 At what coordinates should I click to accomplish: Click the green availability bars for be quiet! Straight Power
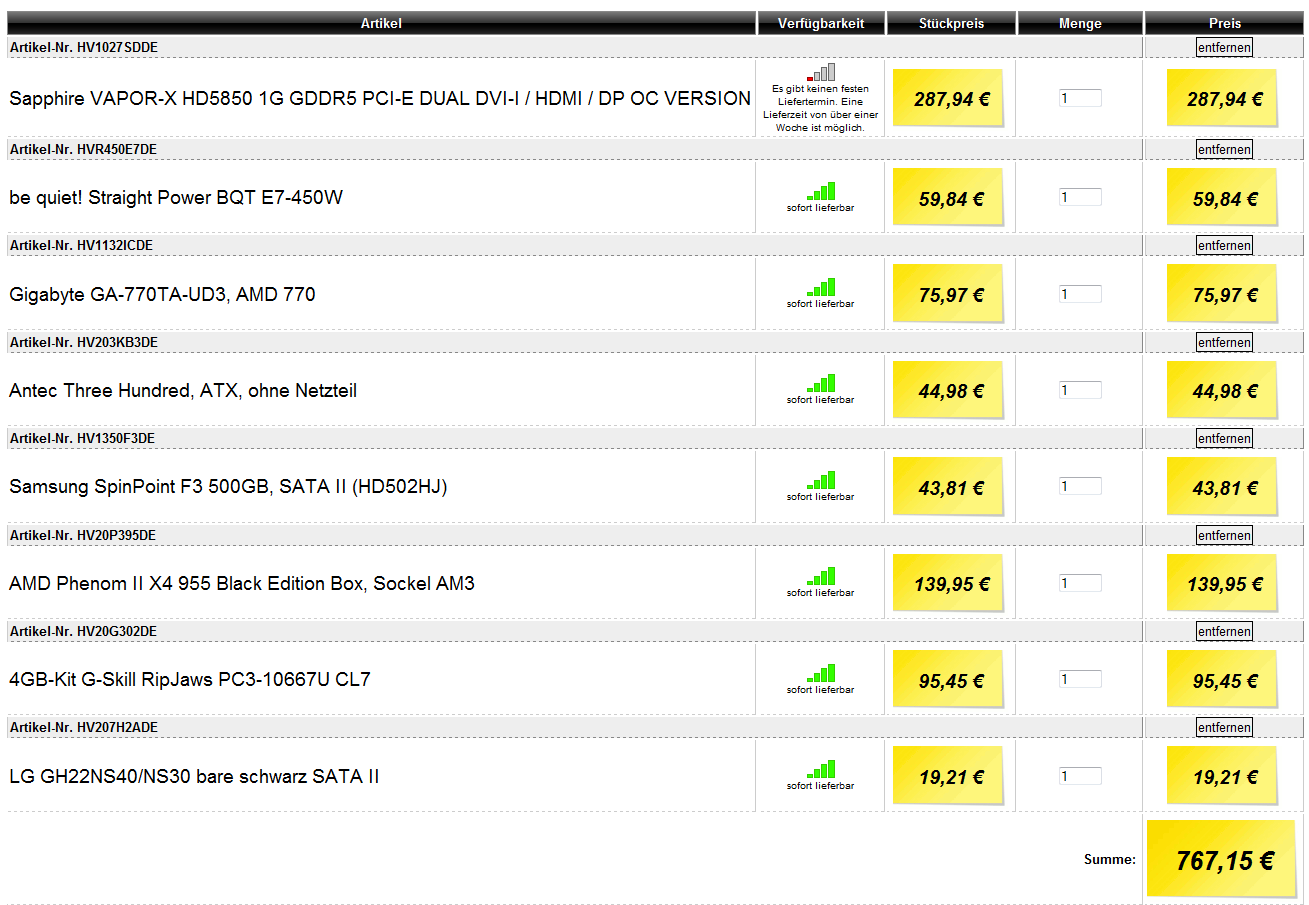click(821, 191)
